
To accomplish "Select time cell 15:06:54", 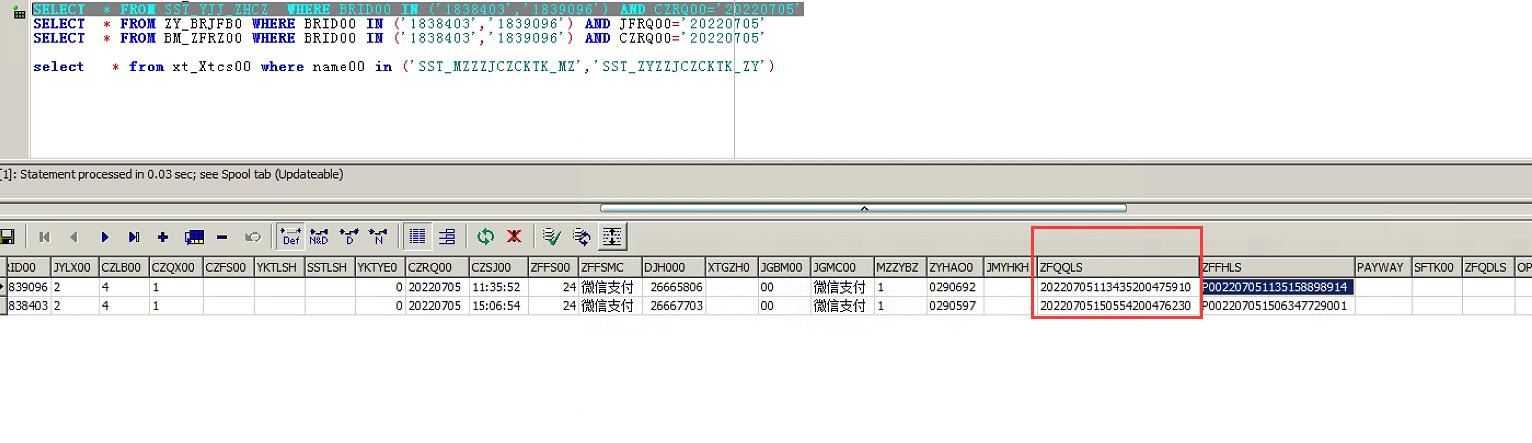I will 497,306.
